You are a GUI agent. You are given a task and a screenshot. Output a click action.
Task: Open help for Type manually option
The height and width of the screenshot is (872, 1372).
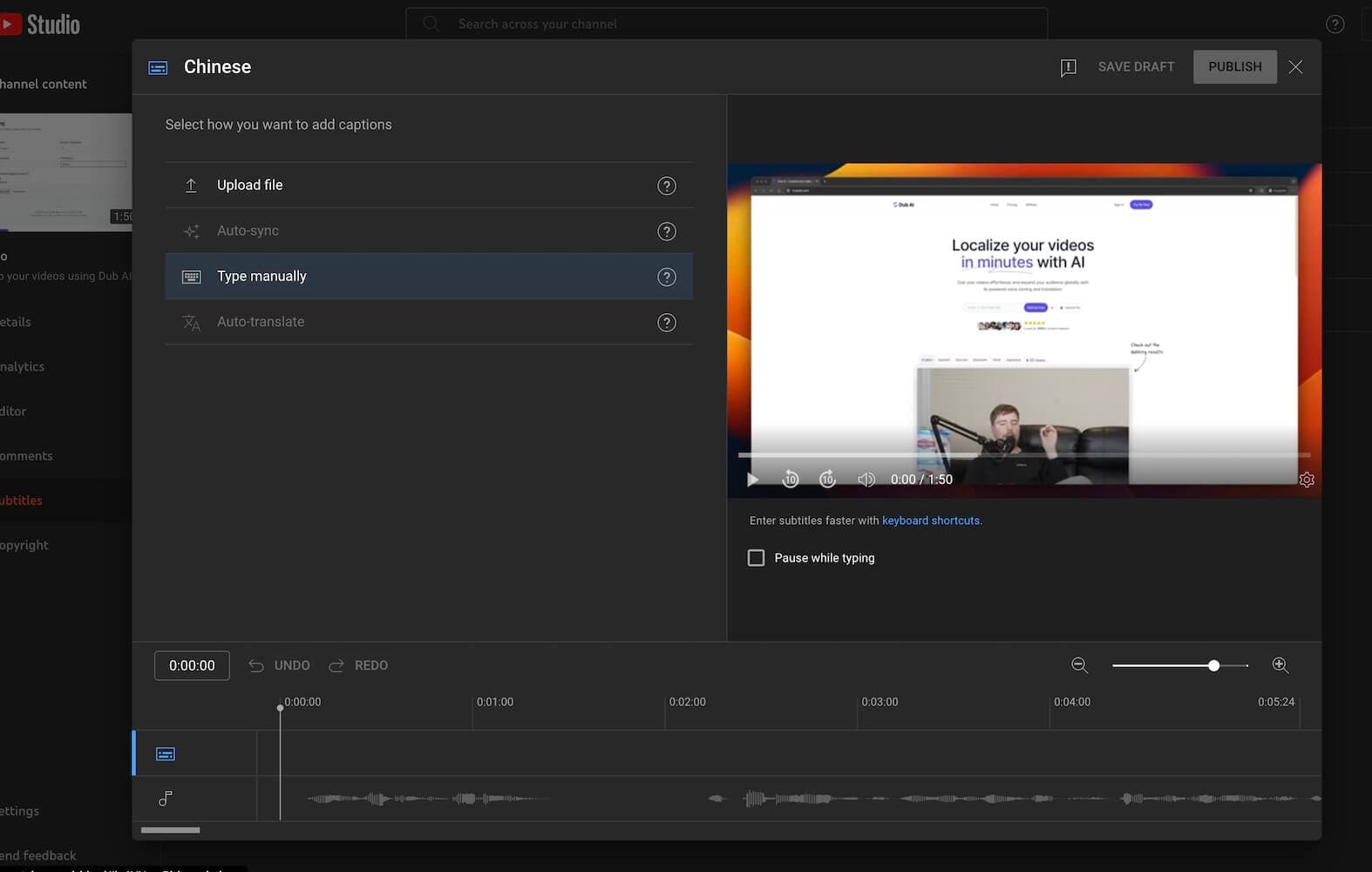pos(667,277)
